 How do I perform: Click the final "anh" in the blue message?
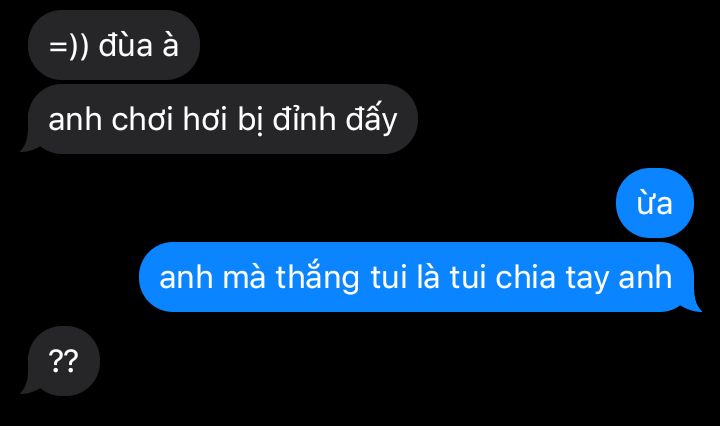(645, 277)
